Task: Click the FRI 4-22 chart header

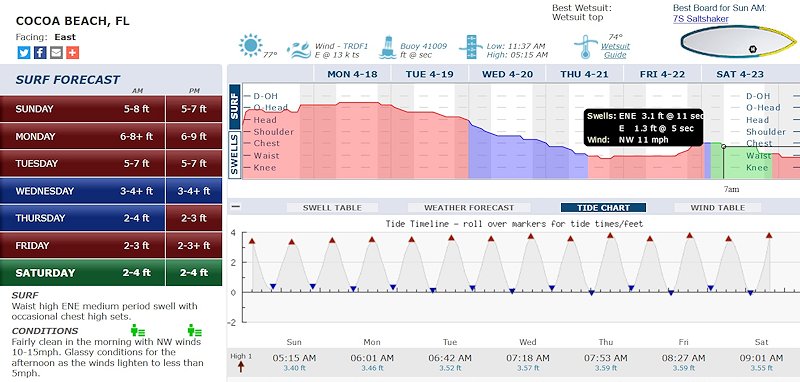Action: (662, 74)
